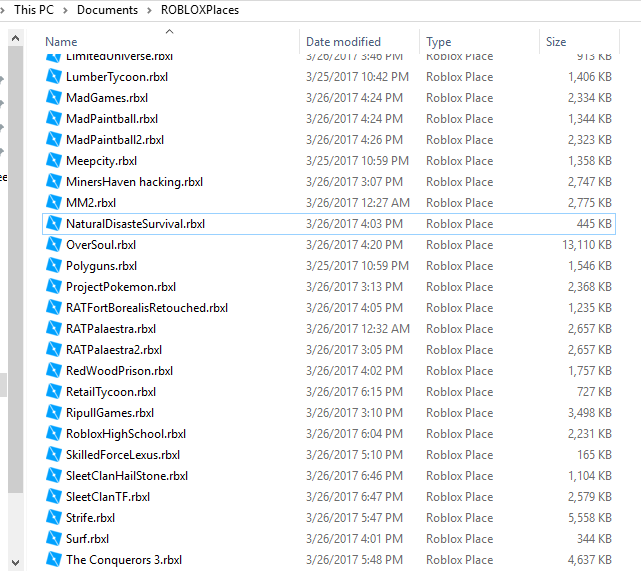641x575 pixels.
Task: Sort by Date modified column header
Action: click(343, 42)
